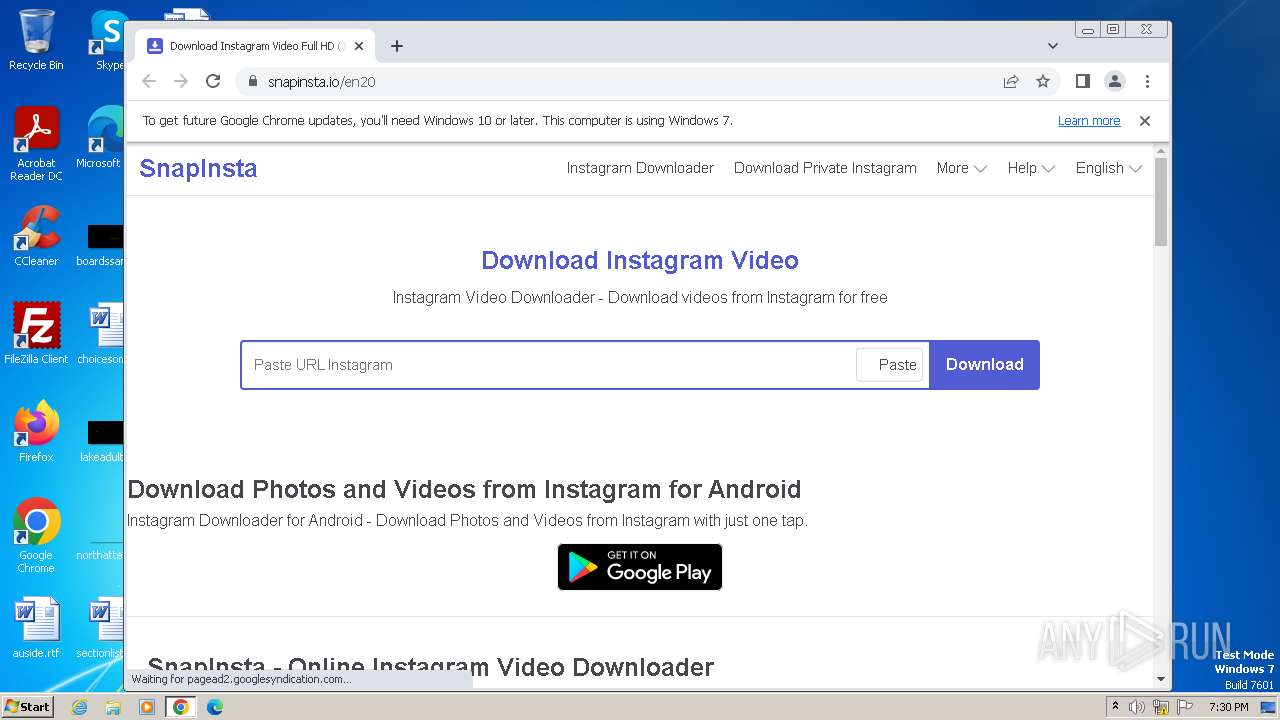1280x720 pixels.
Task: Show hidden system tray icons
Action: click(x=1115, y=707)
